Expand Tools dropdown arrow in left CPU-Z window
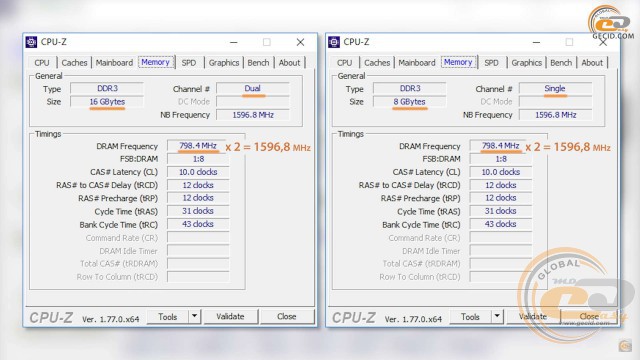 [195, 317]
